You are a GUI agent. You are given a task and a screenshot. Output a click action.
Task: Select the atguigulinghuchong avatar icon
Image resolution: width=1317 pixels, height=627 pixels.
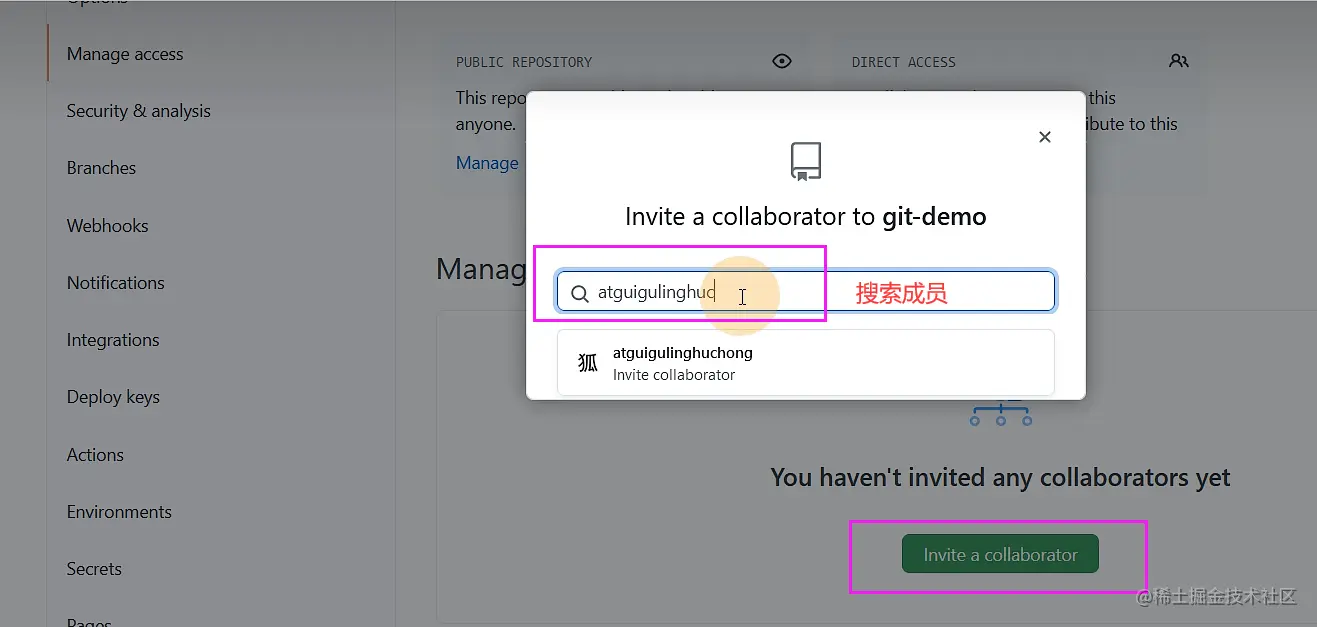point(588,363)
